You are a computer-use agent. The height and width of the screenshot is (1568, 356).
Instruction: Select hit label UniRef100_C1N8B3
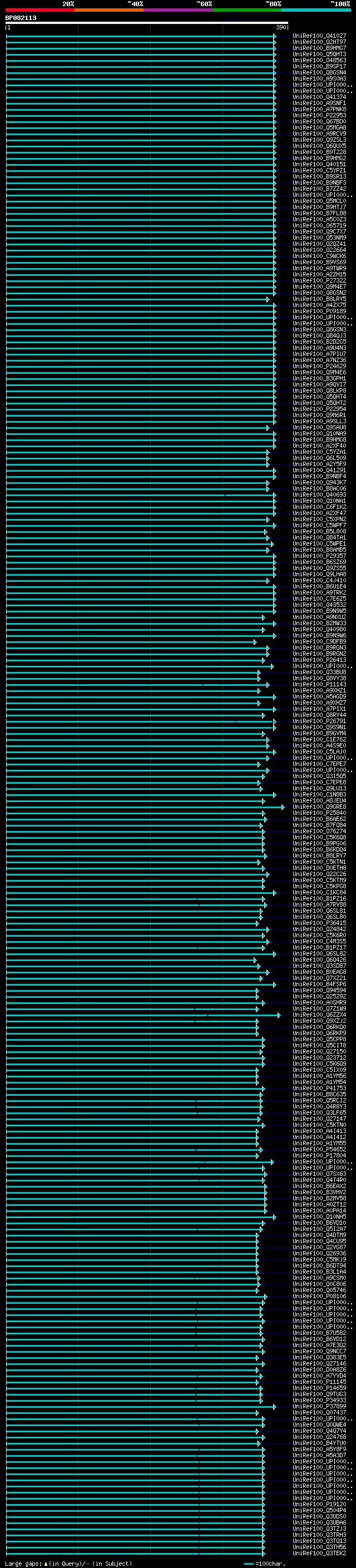(319, 794)
